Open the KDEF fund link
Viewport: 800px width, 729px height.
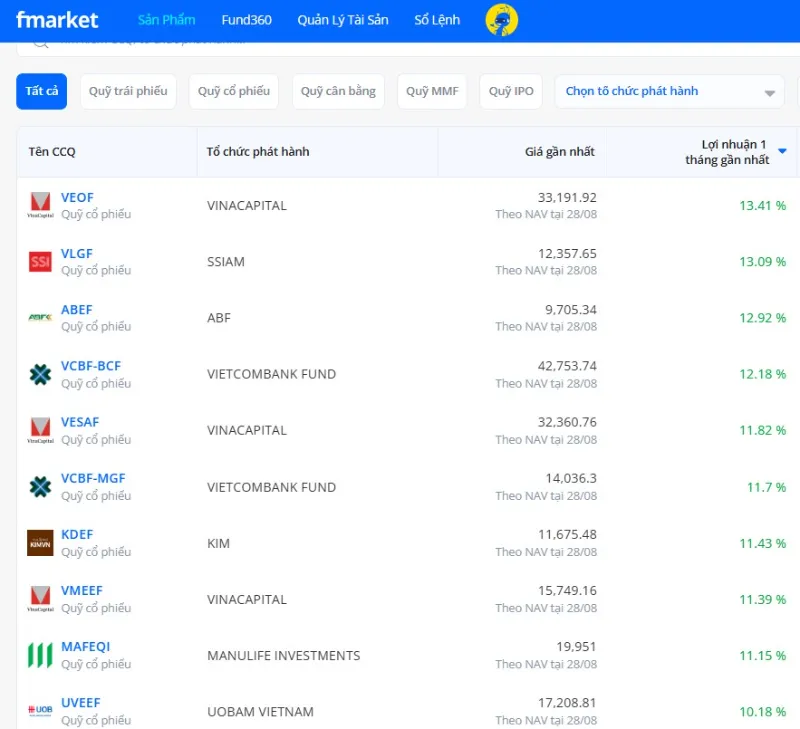click(77, 534)
